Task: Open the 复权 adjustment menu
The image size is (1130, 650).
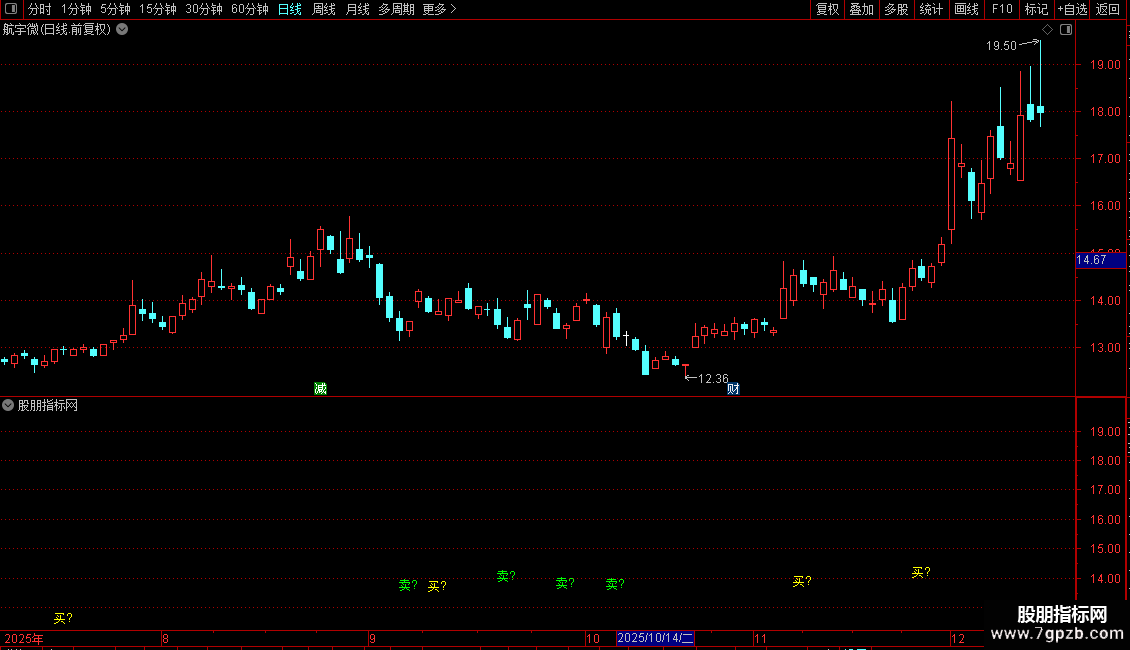Action: coord(827,9)
